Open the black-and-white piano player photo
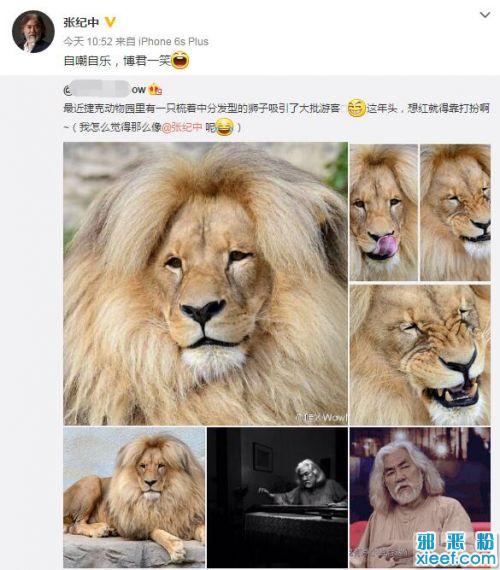Viewport: 500px width, 570px height. 277,497
